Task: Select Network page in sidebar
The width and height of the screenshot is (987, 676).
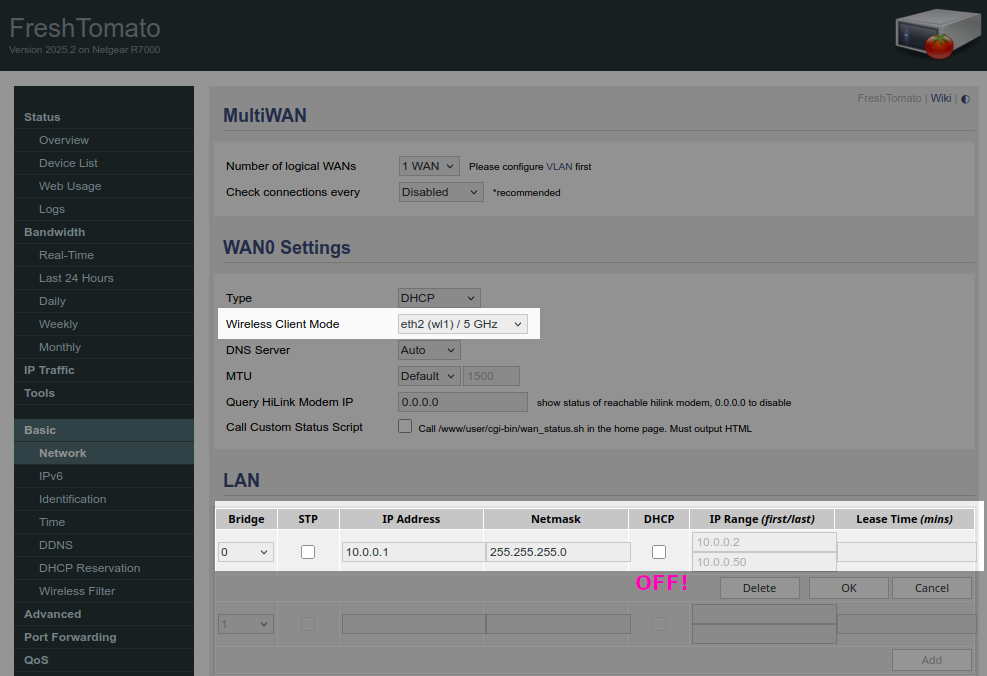Action: point(62,453)
